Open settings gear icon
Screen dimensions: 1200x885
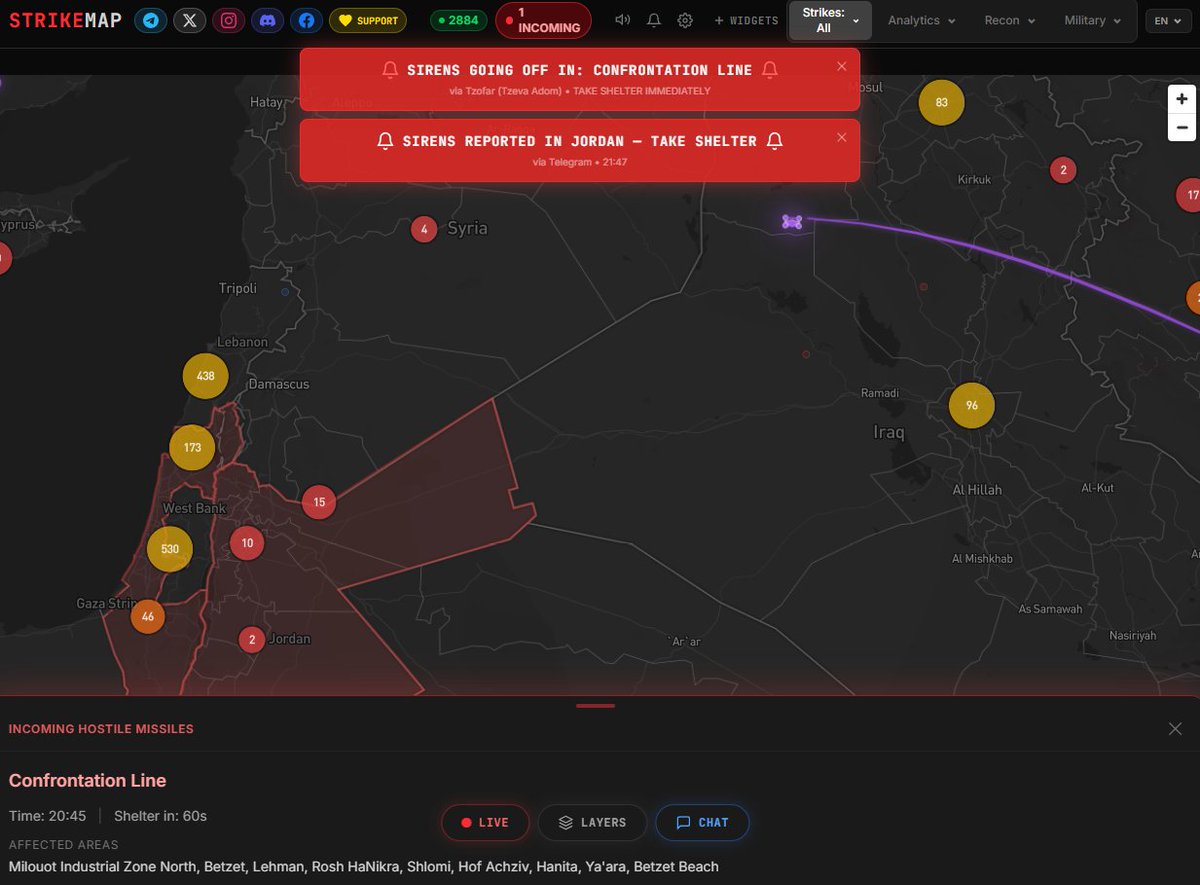[x=685, y=20]
